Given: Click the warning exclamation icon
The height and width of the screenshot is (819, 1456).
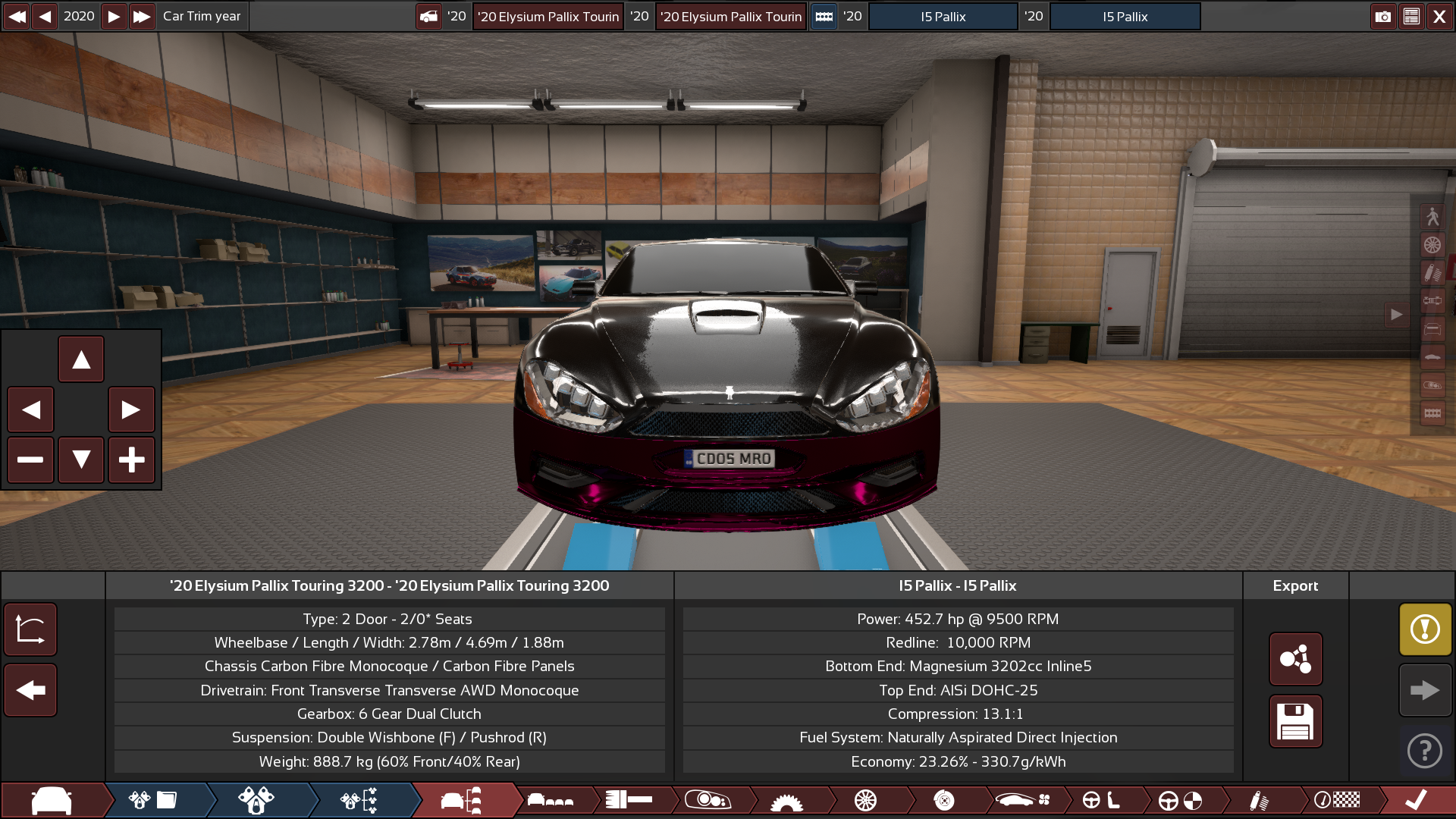Looking at the screenshot, I should tap(1425, 629).
